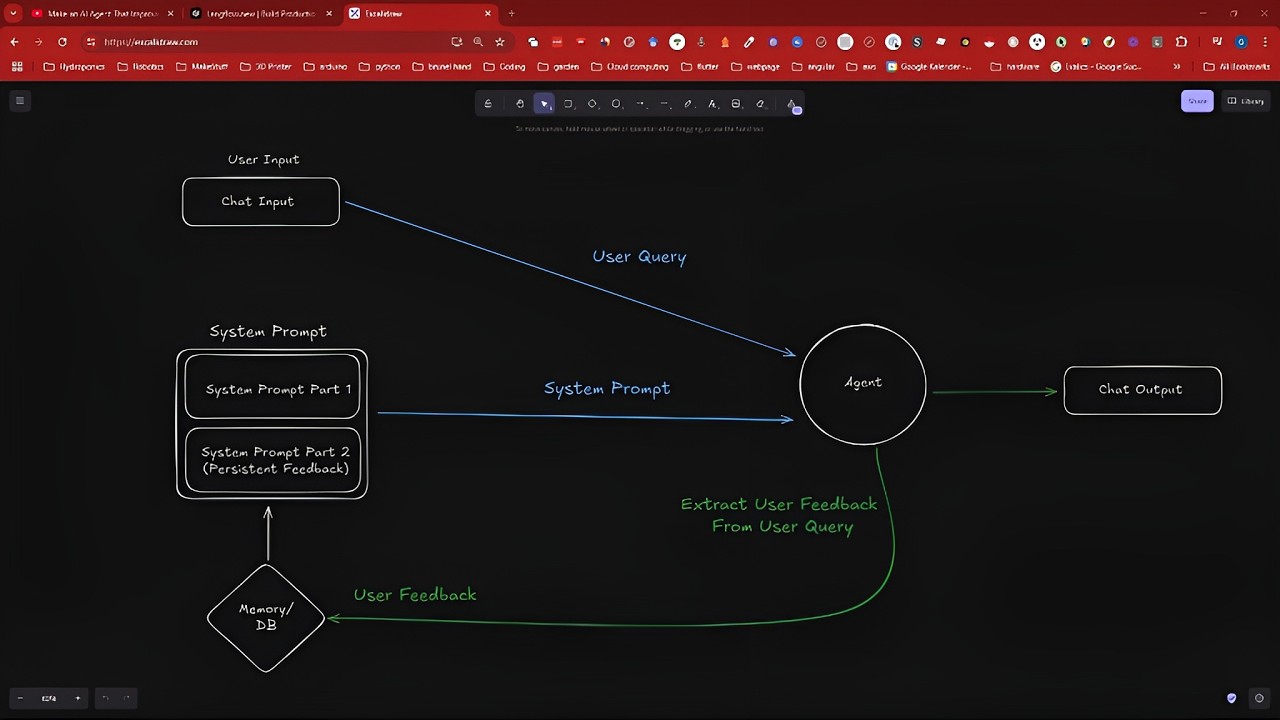Expand the hidden bookmarks overflow chevron
Screen dimensions: 1280x720
1176,67
